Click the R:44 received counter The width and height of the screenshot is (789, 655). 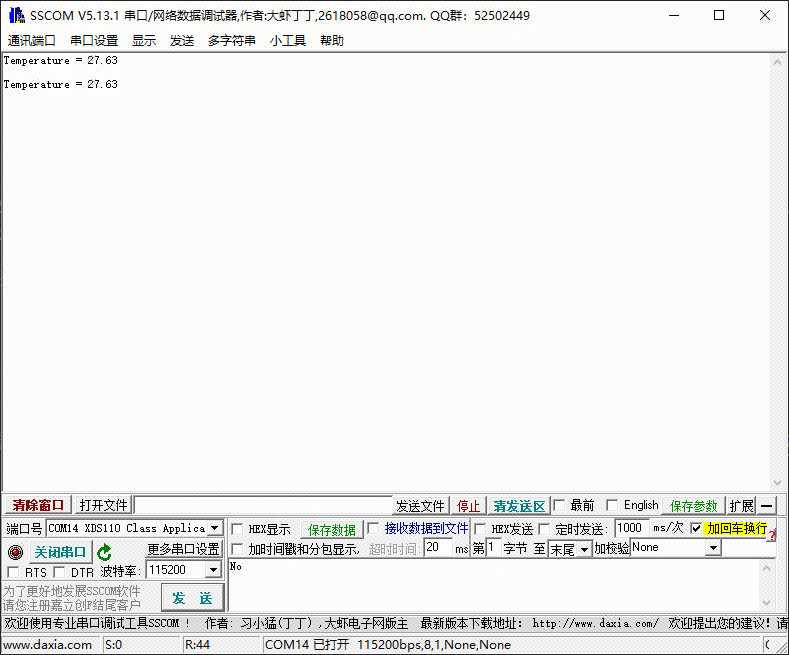pyautogui.click(x=197, y=645)
